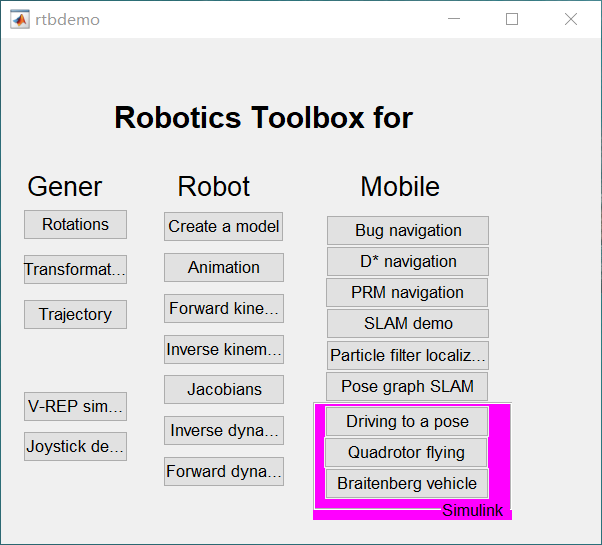The height and width of the screenshot is (545, 602).
Task: Launch Inverse kinematics demo
Action: (224, 350)
